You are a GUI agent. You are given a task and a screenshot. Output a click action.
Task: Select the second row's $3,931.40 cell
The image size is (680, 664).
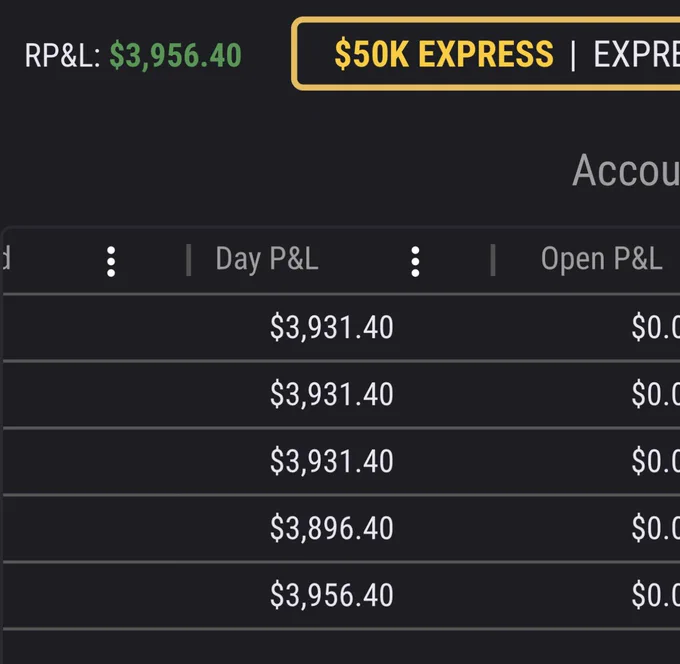pos(332,395)
